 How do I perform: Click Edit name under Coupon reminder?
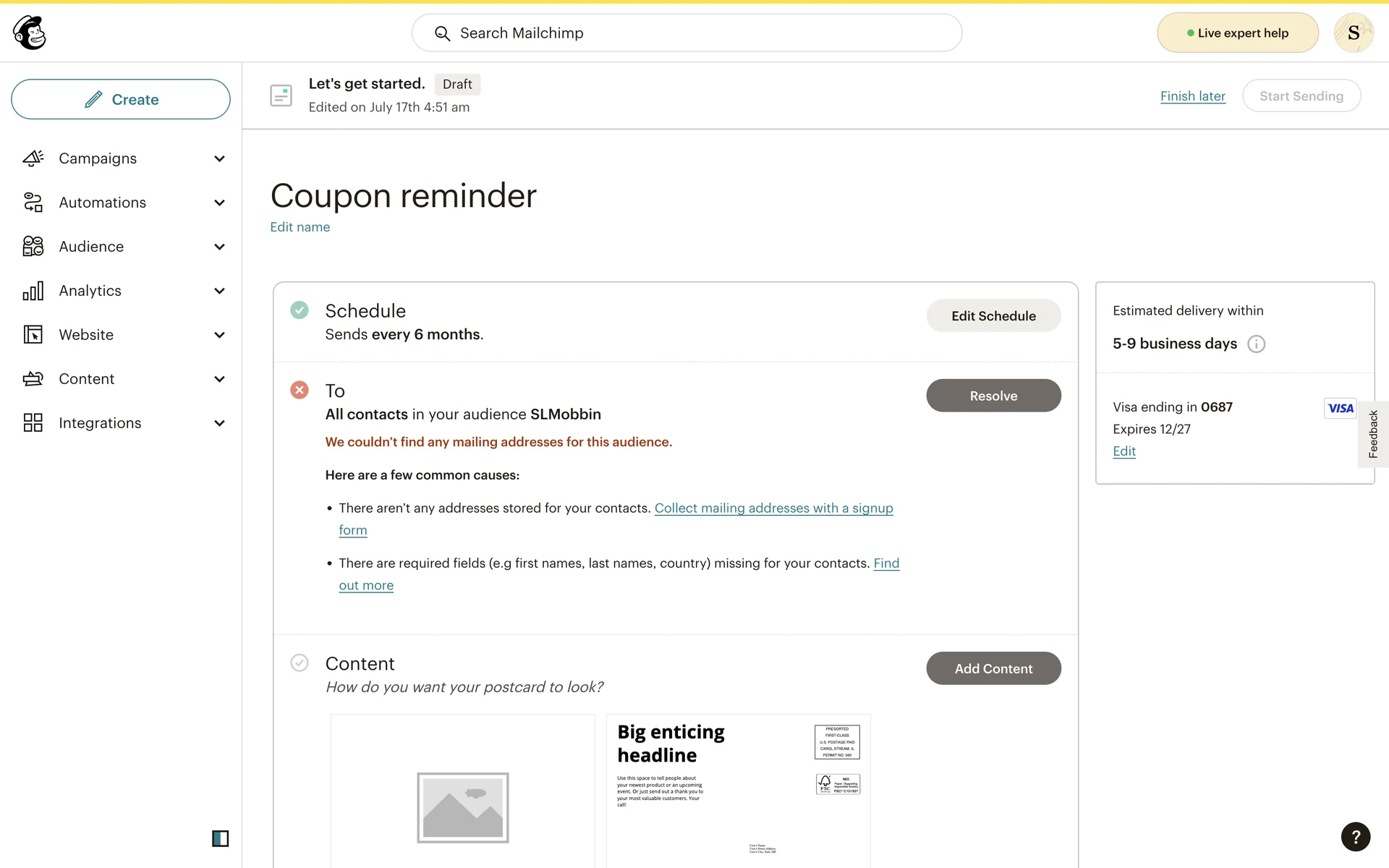pos(300,227)
